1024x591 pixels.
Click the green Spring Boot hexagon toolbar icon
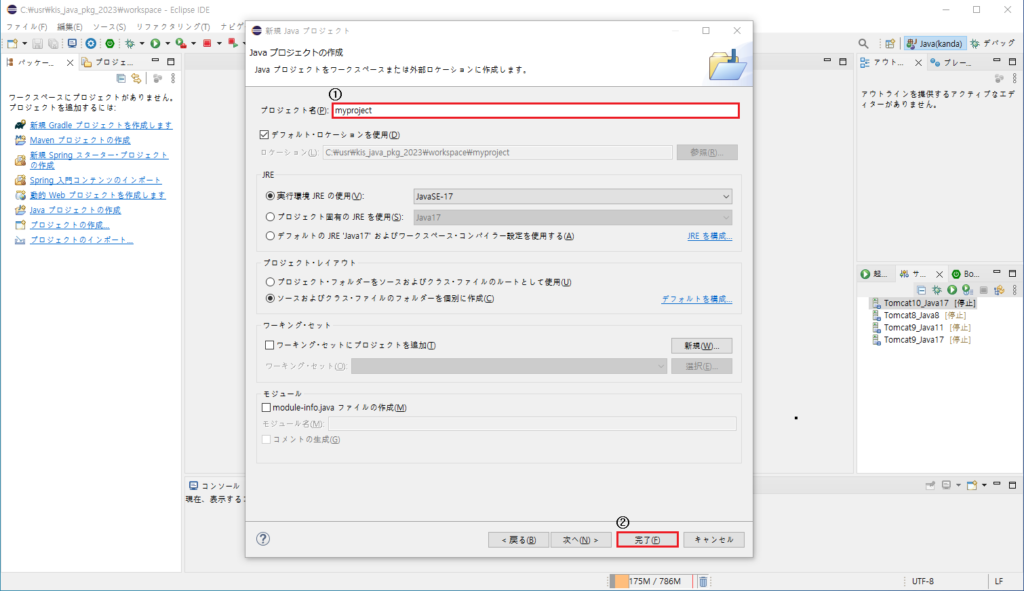point(110,44)
